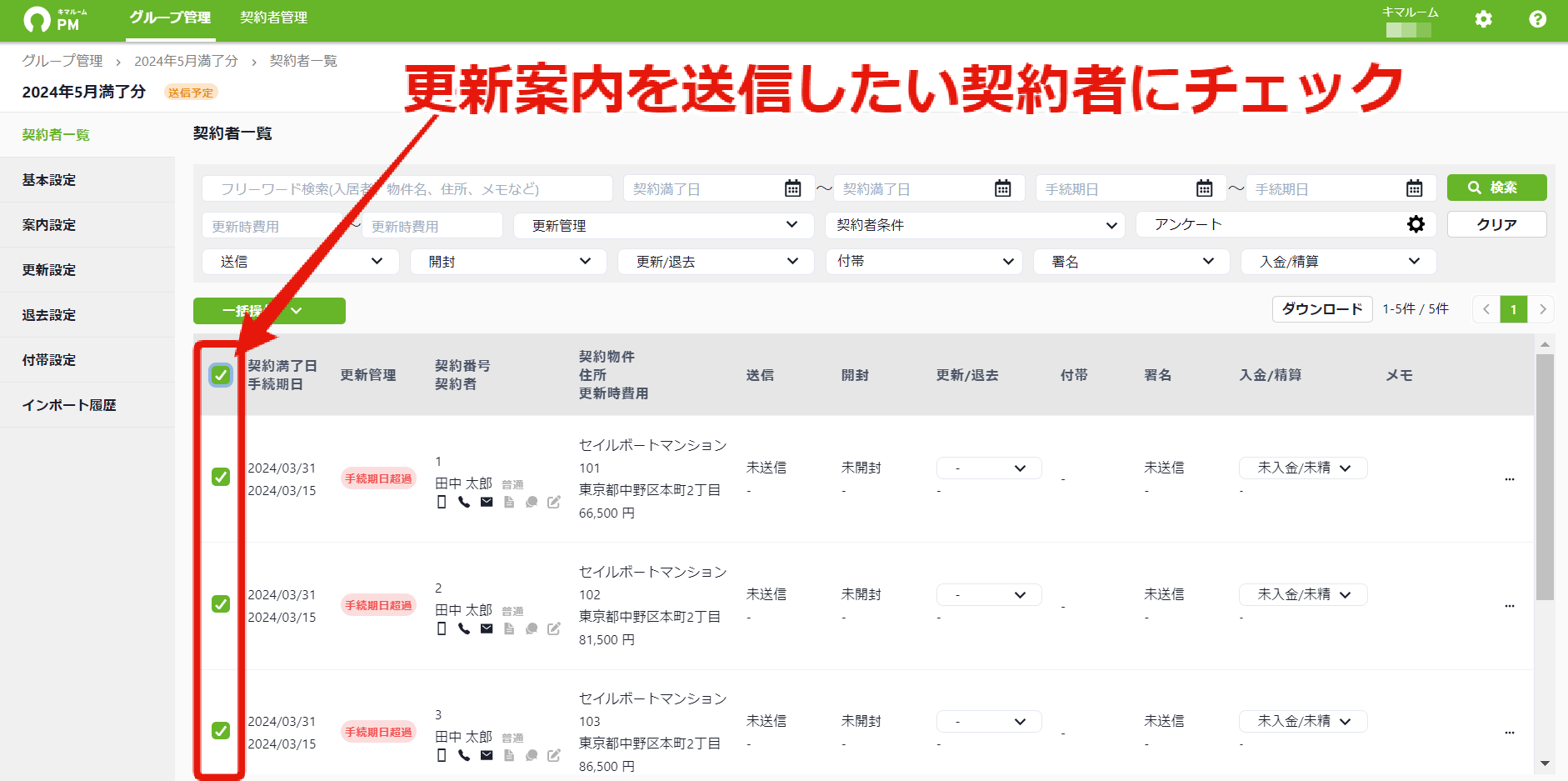Image resolution: width=1568 pixels, height=781 pixels.
Task: Click mail icon for contract 2
Action: tap(487, 628)
